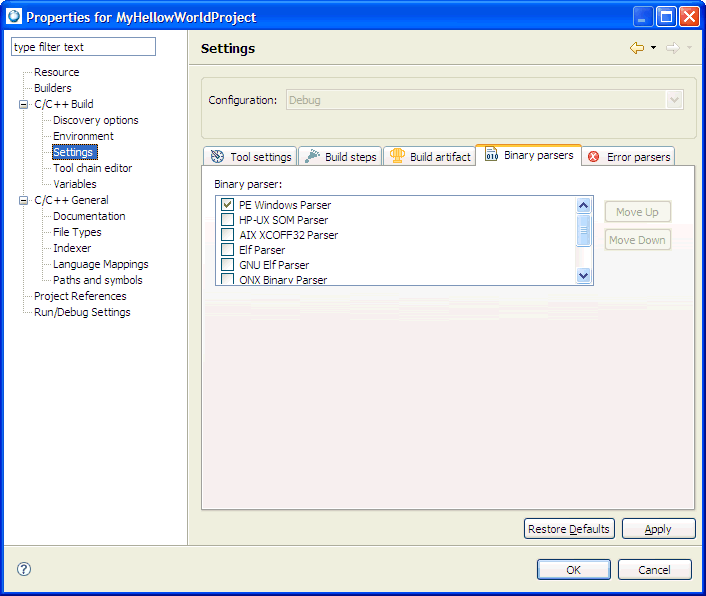The height and width of the screenshot is (596, 706).
Task: Open the back history dropdown arrow
Action: (653, 48)
